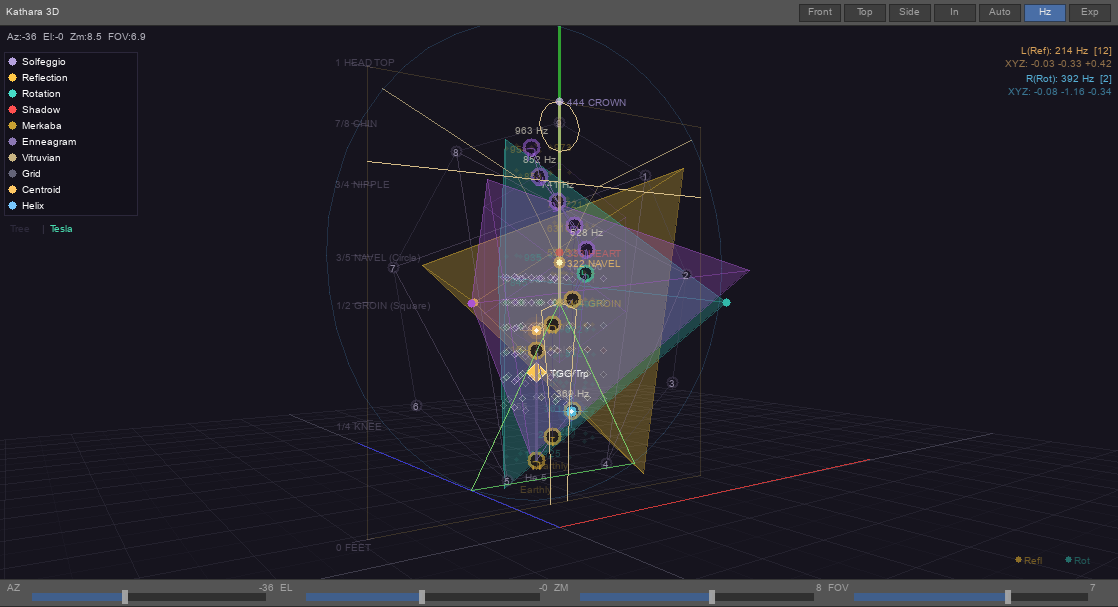Enable the Auto view mode

pos(999,12)
